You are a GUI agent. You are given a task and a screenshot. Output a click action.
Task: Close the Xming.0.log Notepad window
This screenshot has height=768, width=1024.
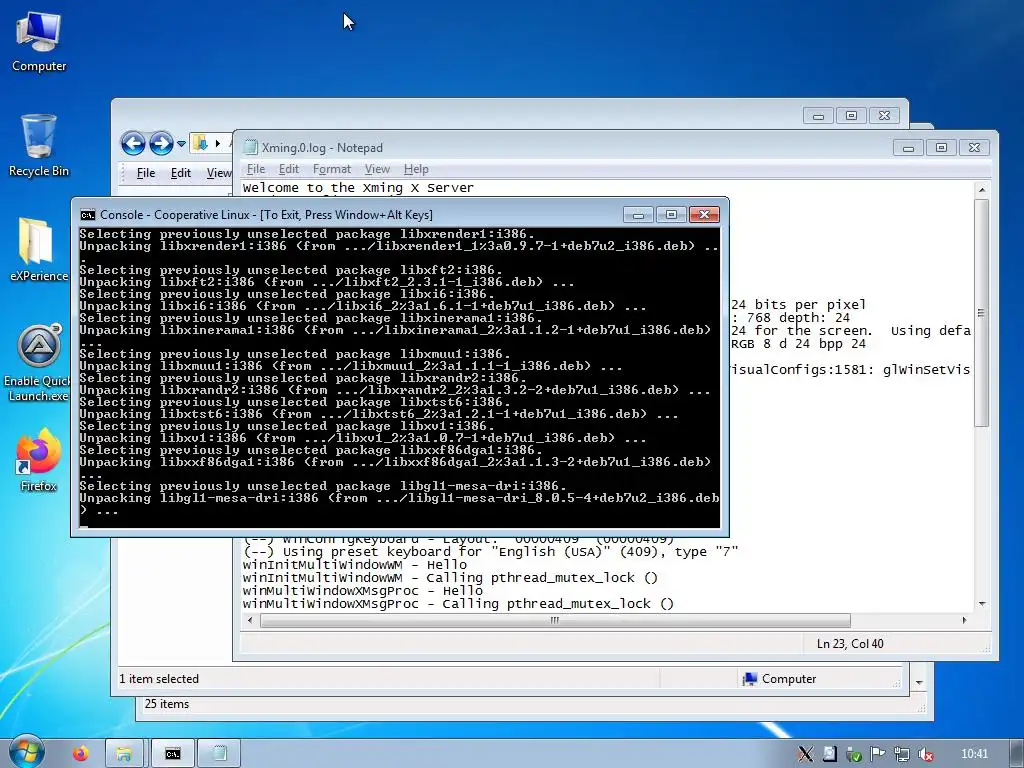tap(974, 148)
